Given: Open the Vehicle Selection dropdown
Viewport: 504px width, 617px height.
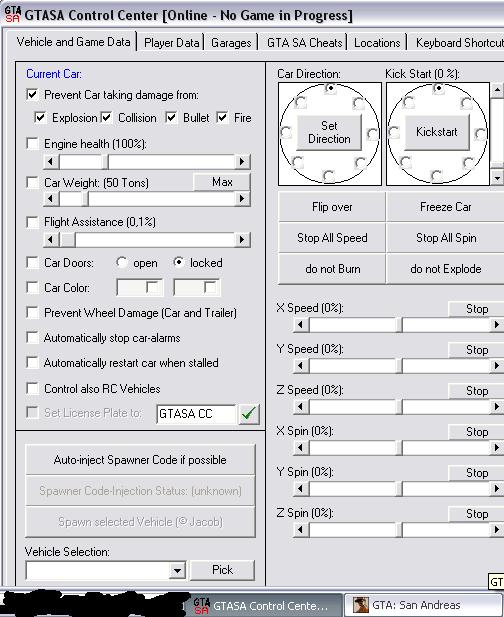Looking at the screenshot, I should tap(177, 570).
